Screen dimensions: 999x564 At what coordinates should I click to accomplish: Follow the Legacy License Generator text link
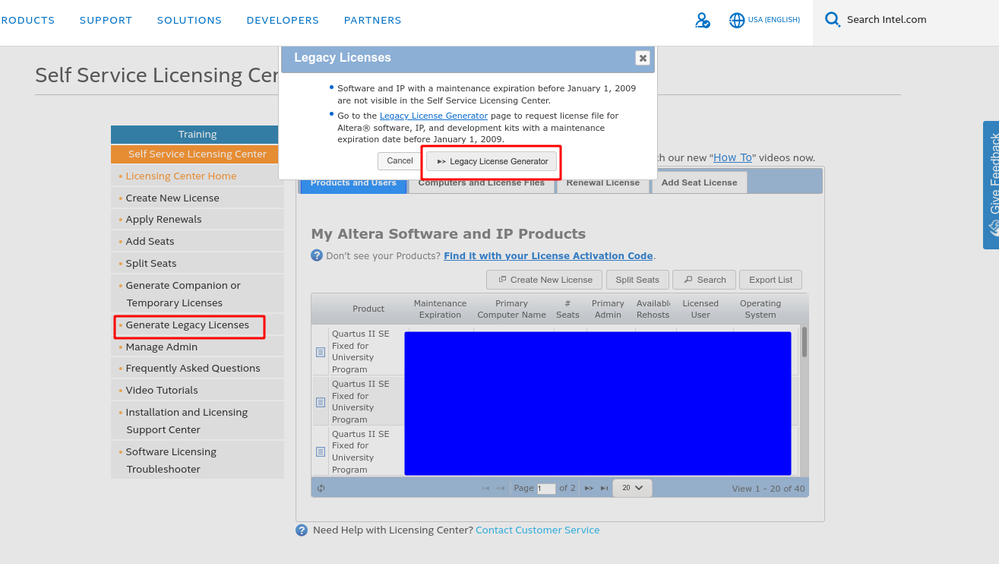pos(433,116)
